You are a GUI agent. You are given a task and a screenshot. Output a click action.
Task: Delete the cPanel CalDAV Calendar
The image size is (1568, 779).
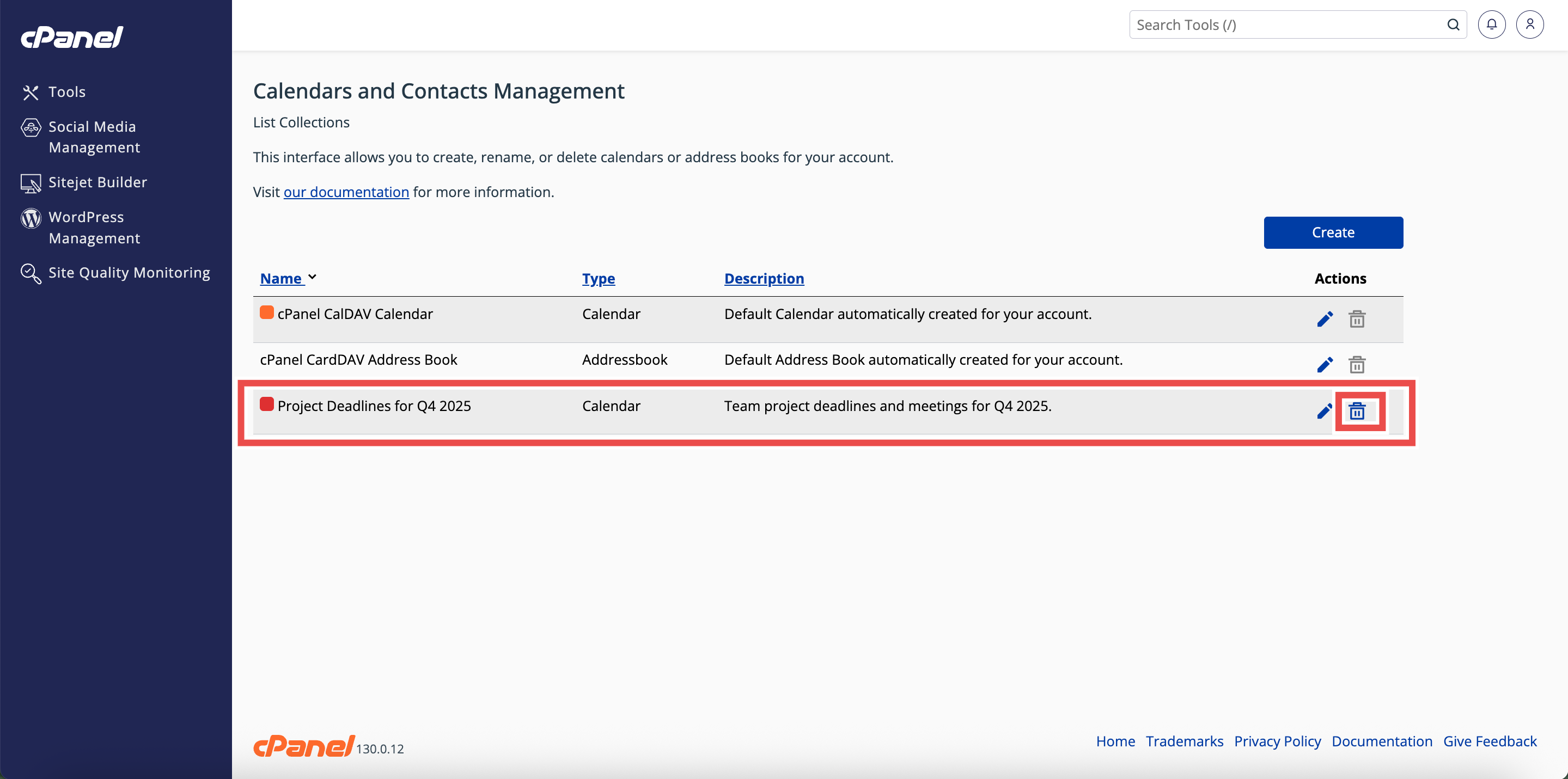[x=1357, y=319]
